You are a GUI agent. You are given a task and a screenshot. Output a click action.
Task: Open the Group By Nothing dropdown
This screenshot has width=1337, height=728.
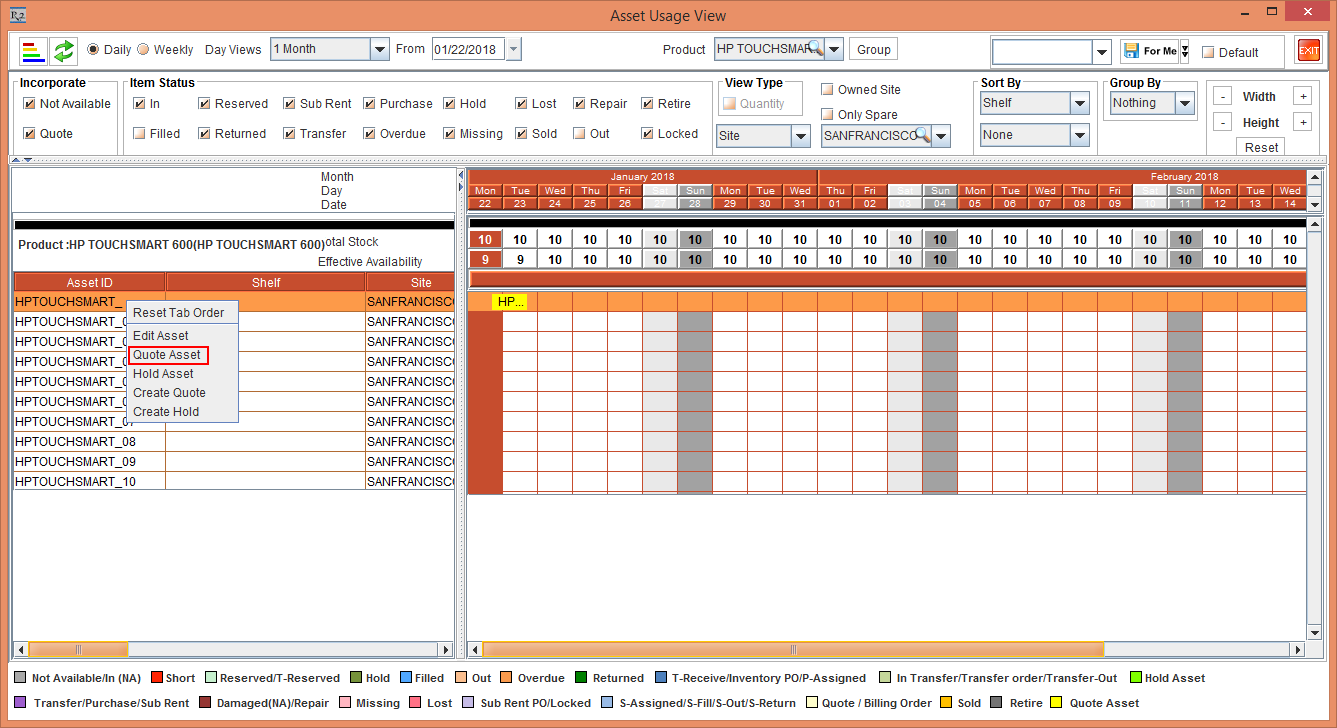(x=1184, y=103)
